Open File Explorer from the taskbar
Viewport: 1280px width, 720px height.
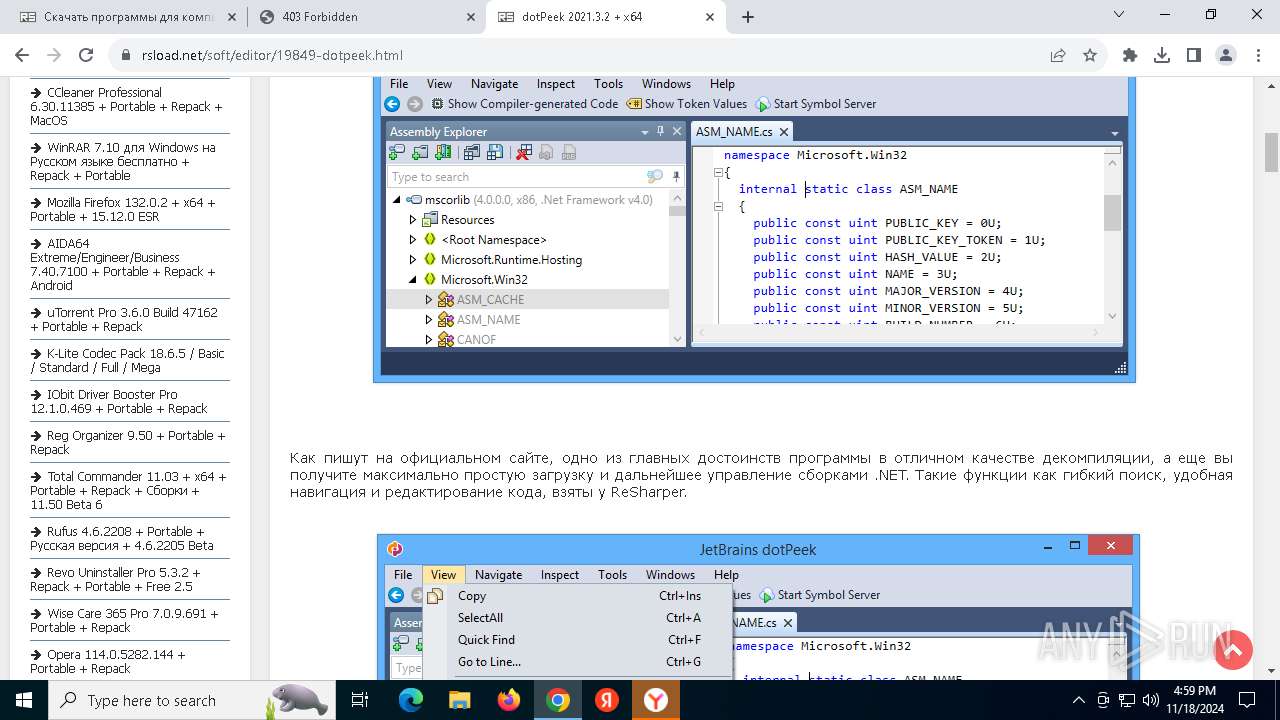coord(460,700)
